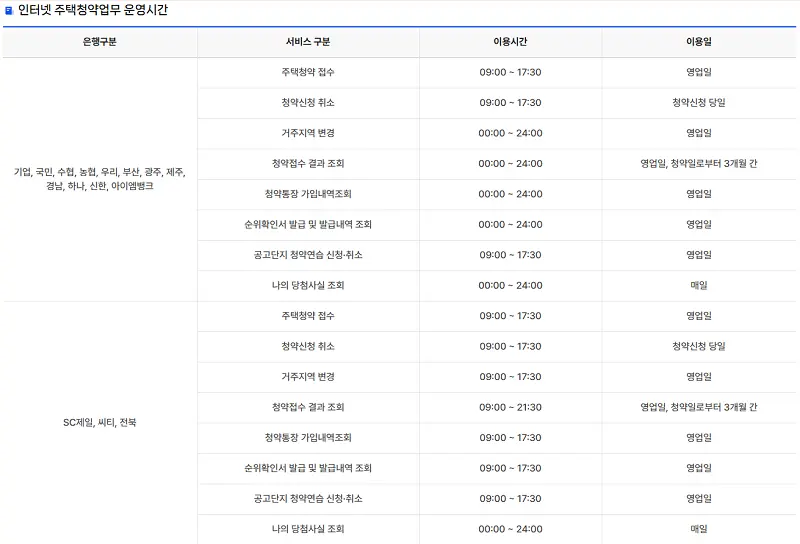Click '영업일, 청약일로부터 3개월 간' in the 기업·국민 group

698,163
